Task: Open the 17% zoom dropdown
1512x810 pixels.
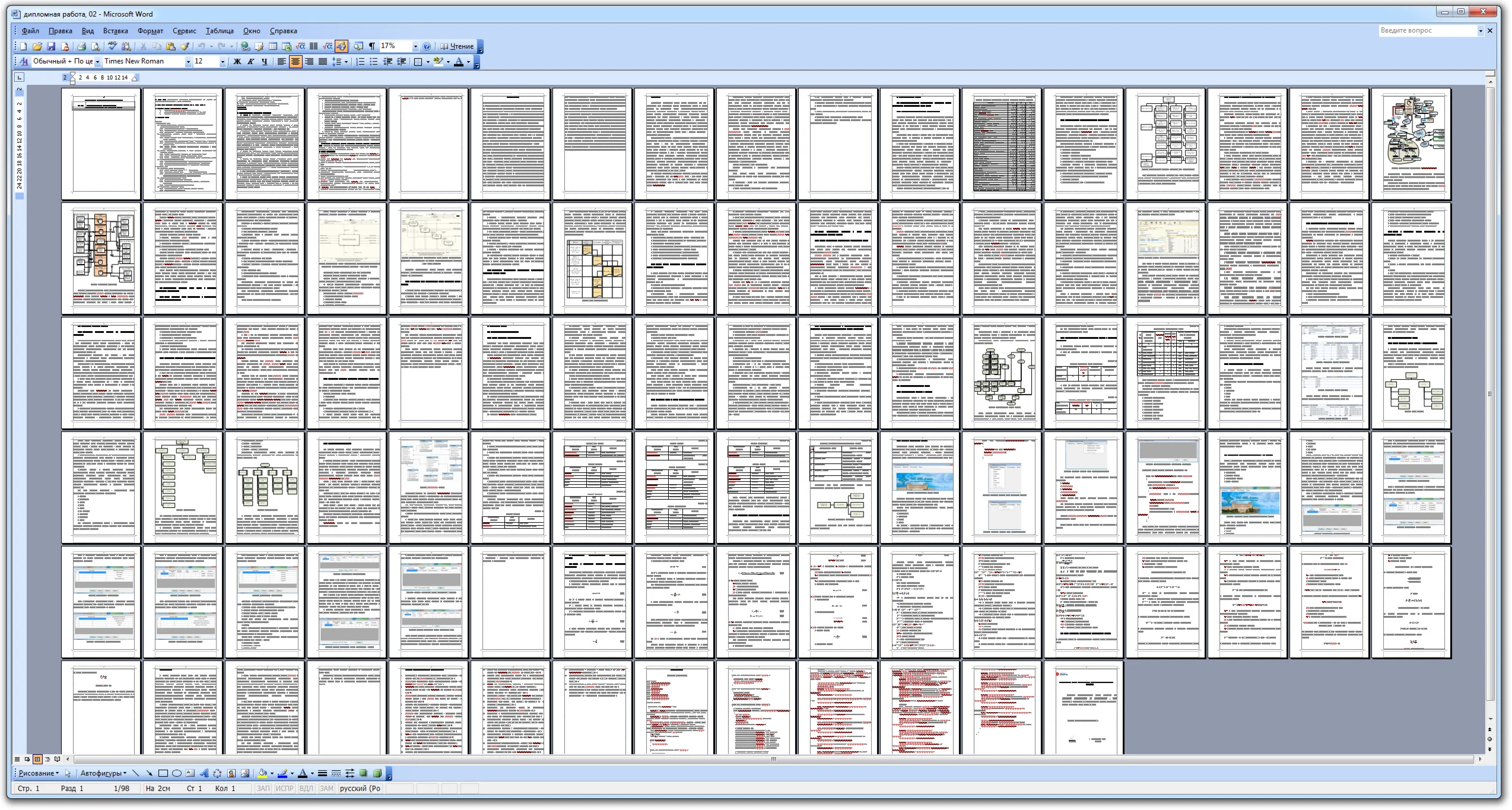Action: click(415, 46)
